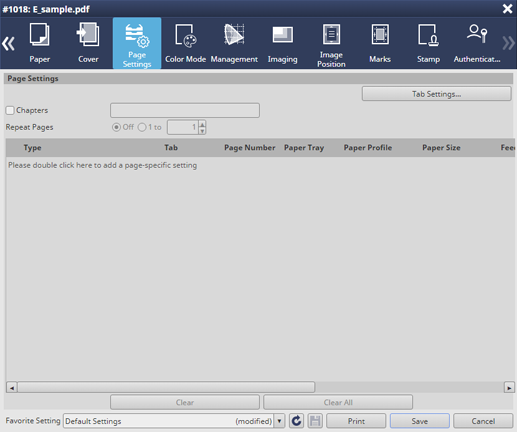Open the Imaging icon
Screen dimensions: 517x432
click(283, 43)
